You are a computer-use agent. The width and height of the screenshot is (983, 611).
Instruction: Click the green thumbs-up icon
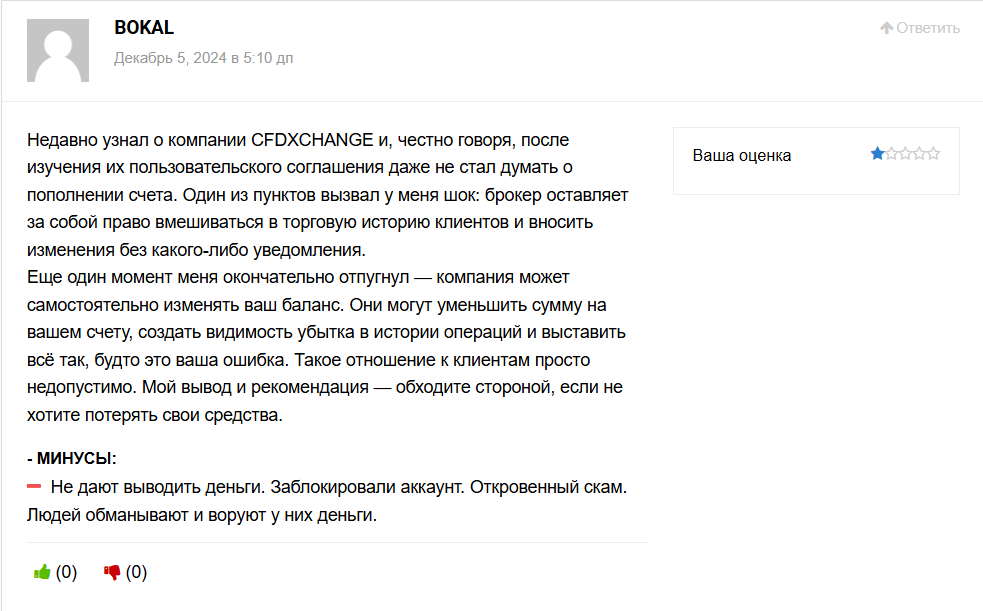(x=42, y=573)
